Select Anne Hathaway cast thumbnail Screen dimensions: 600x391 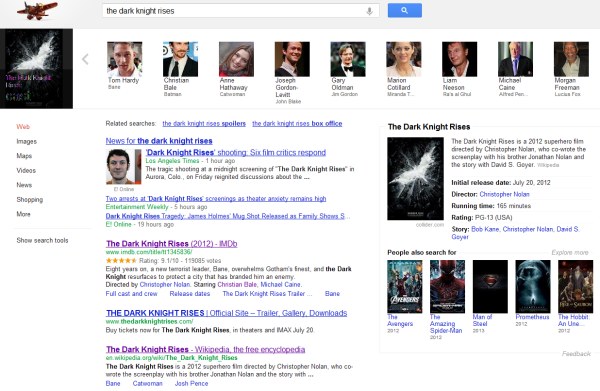236,59
